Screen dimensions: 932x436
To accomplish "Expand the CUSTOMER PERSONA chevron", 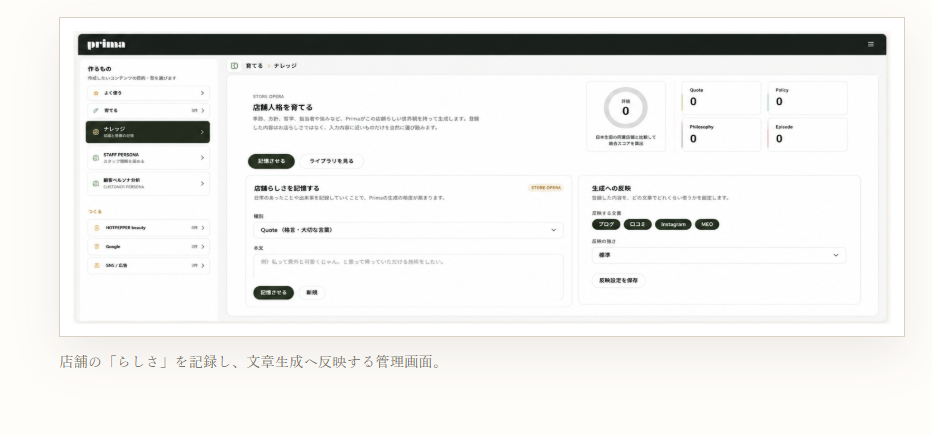I will pyautogui.click(x=202, y=184).
